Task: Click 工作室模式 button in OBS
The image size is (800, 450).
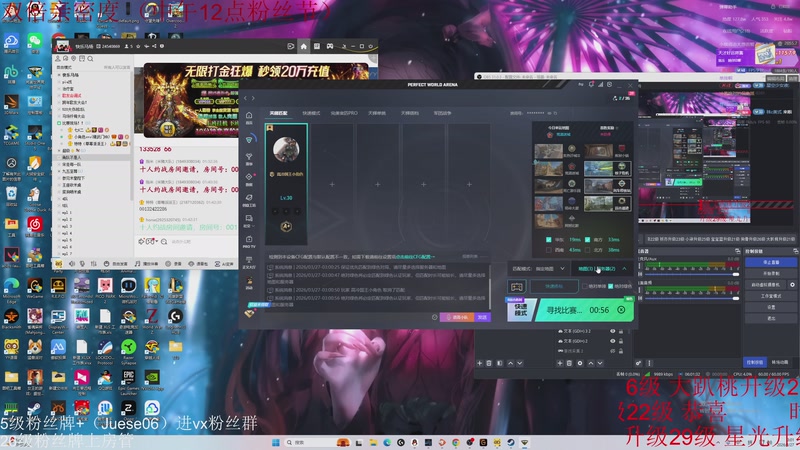Action: 771,296
